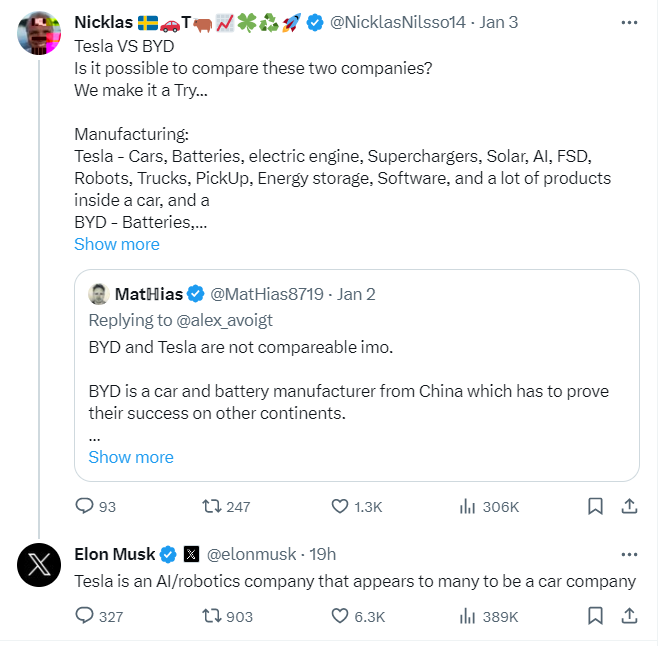Image resolution: width=658 pixels, height=646 pixels.
Task: Reply to Nicklas's Tesla VS BYD post
Action: pyautogui.click(x=84, y=507)
